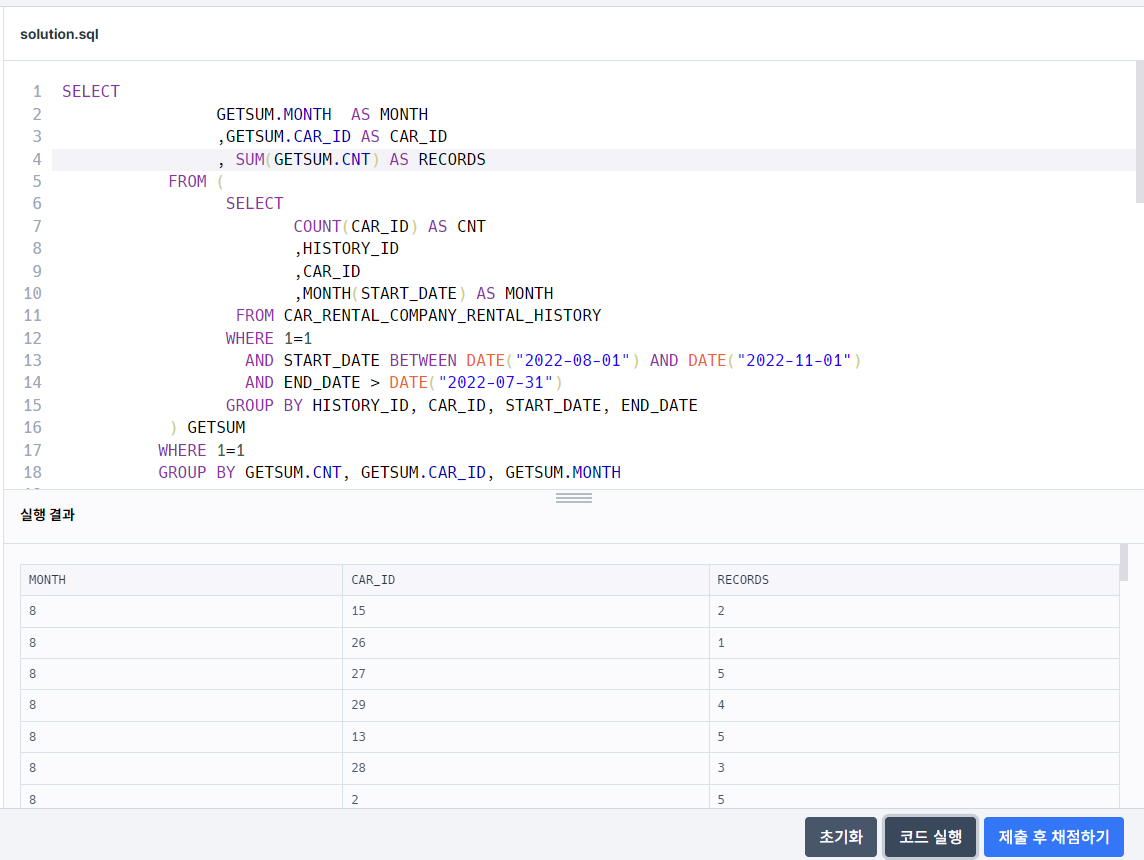This screenshot has height=860, width=1144.
Task: Click line number 13 in gutter
Action: [x=32, y=360]
